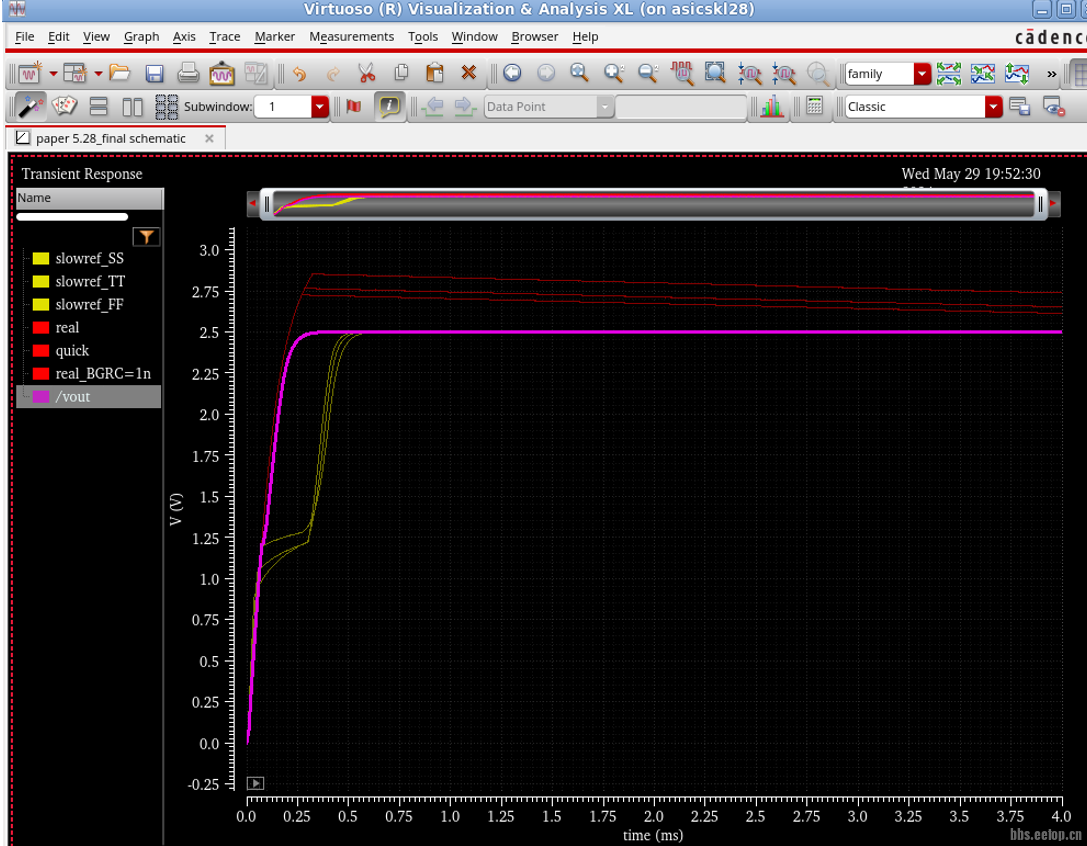Select the slowref_TT trace in legend
1087x846 pixels.
(90, 282)
